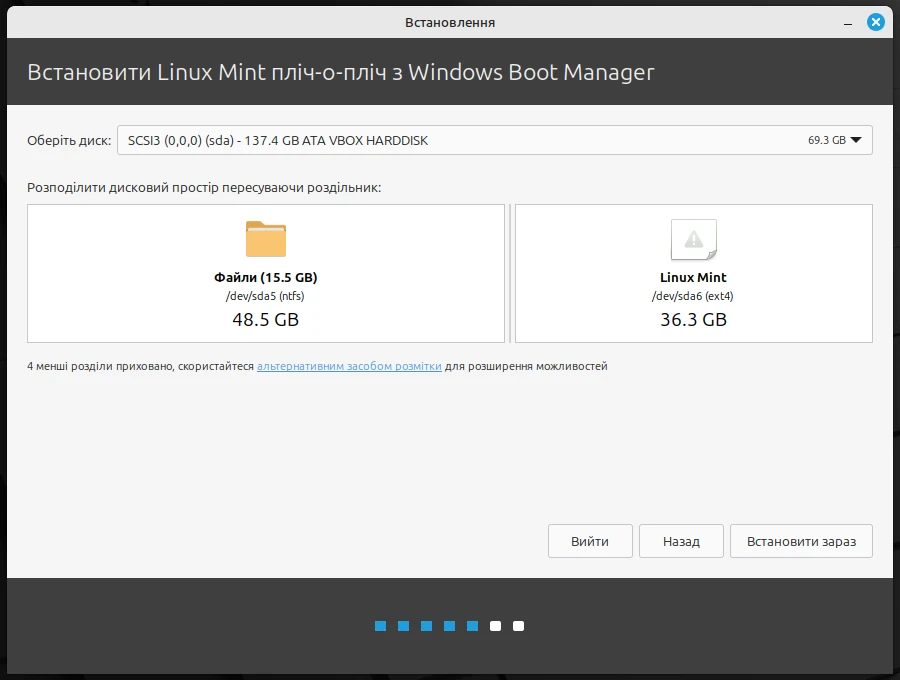Click the 69.3 GB free space value
This screenshot has width=900, height=680.
[827, 140]
